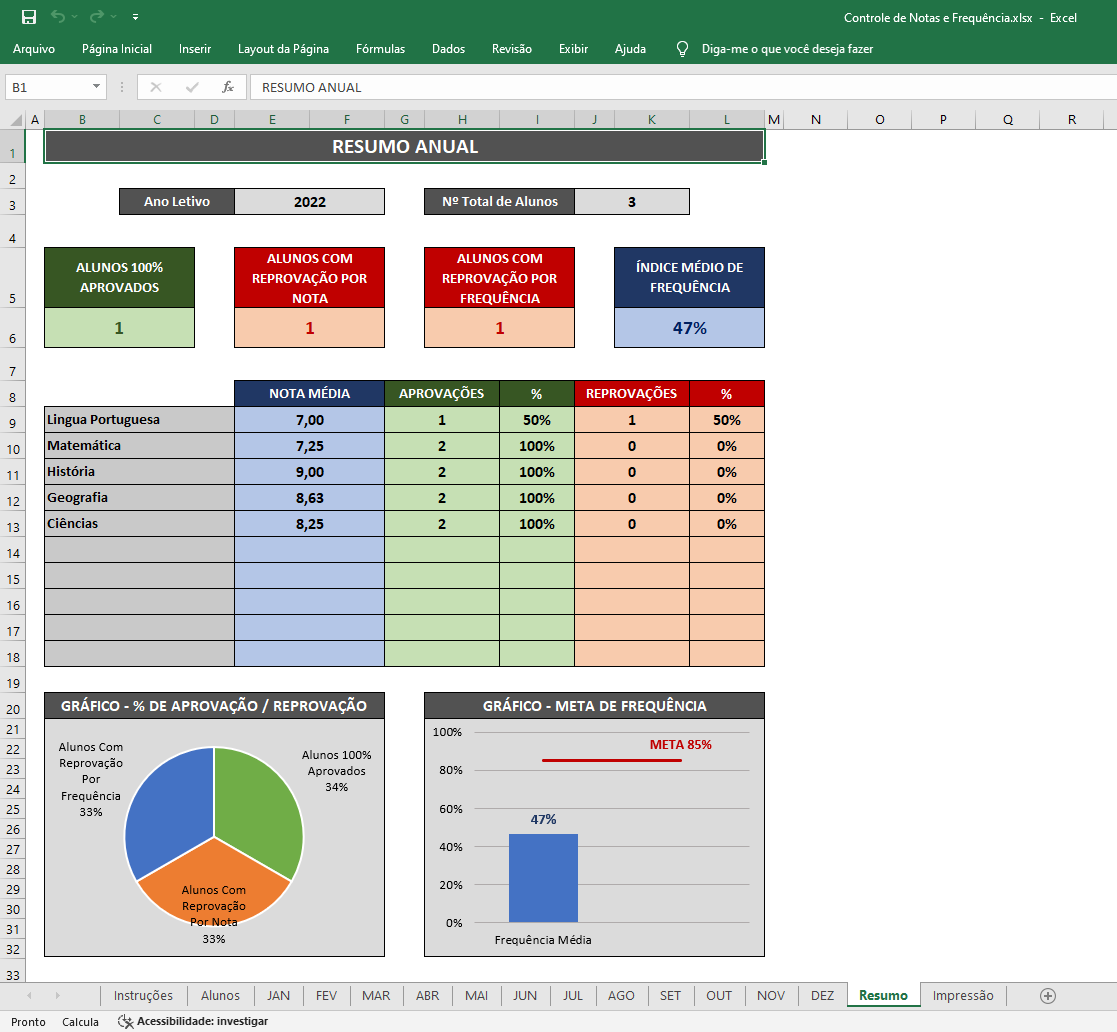The width and height of the screenshot is (1117, 1032).
Task: Expand the Name Box dropdown arrow
Action: 96,87
